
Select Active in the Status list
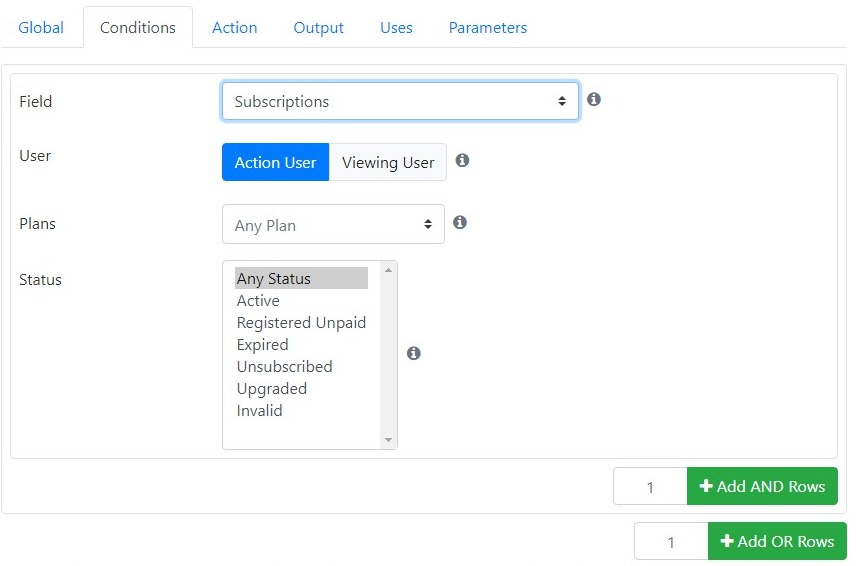click(301, 300)
